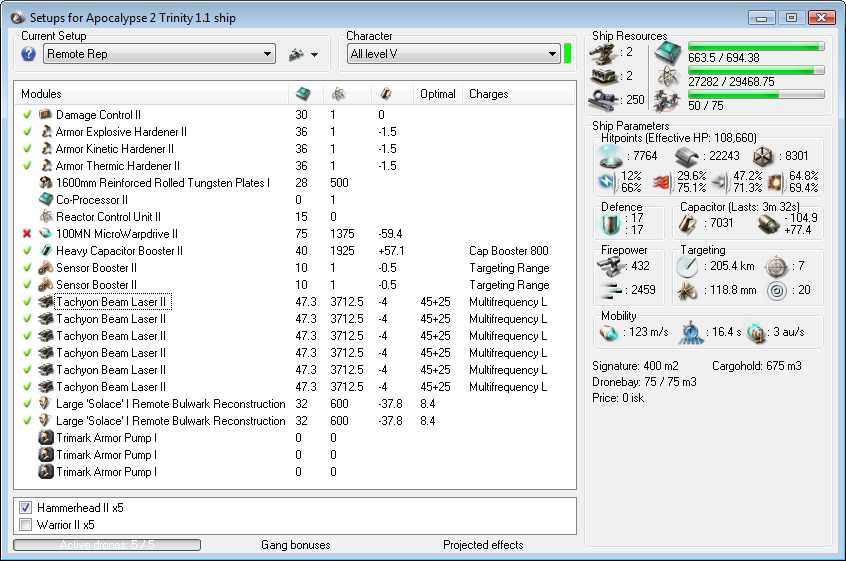Click the armor hitpoints icon
The height and width of the screenshot is (561, 846).
(687, 156)
